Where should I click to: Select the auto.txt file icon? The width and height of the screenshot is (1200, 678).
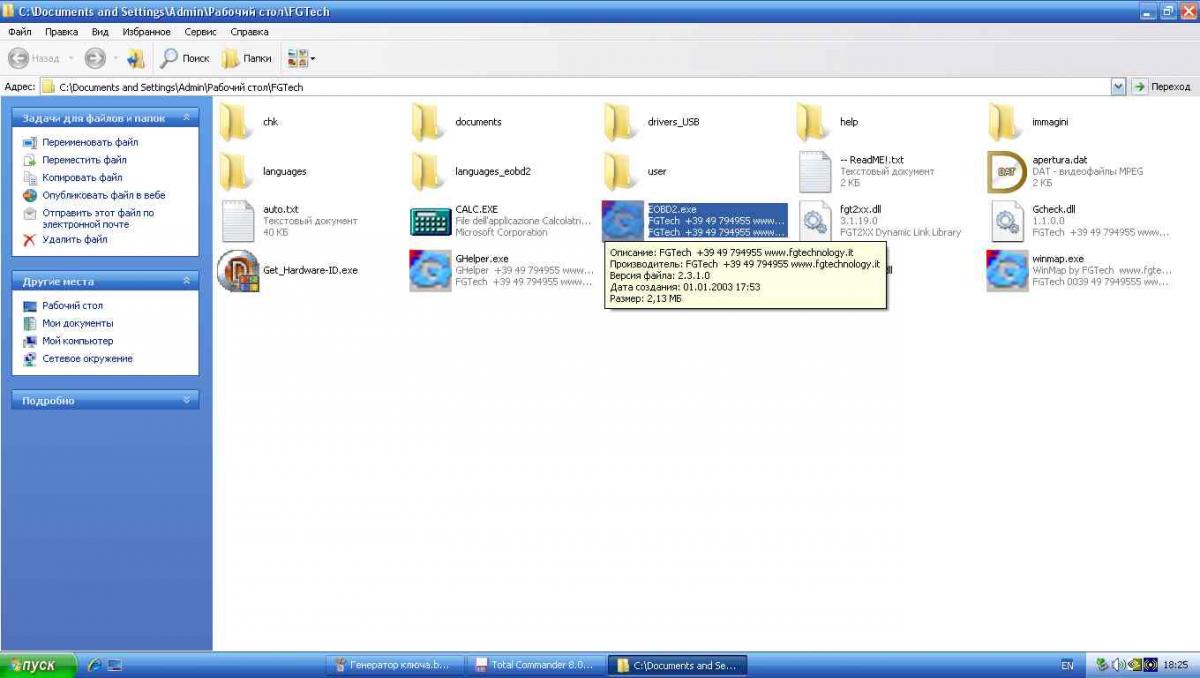[x=237, y=221]
